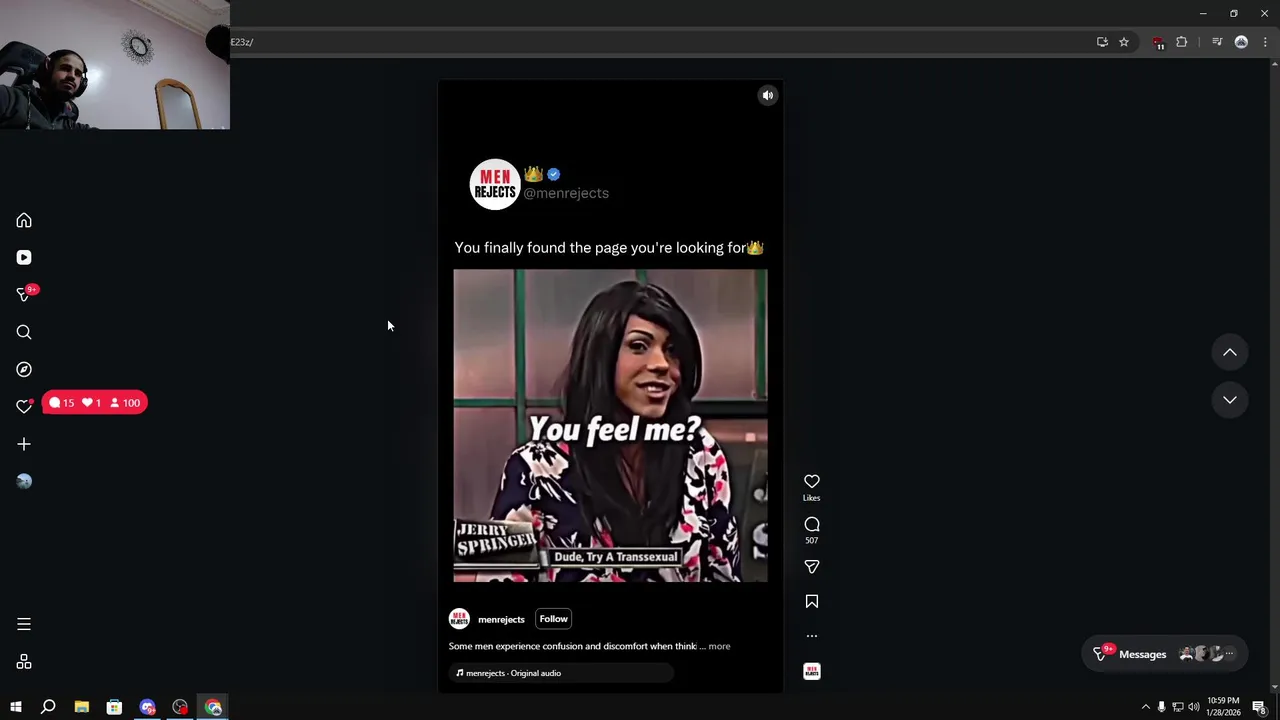Viewport: 1280px width, 720px height.
Task: Open the three-dot options on the reel
Action: click(812, 636)
